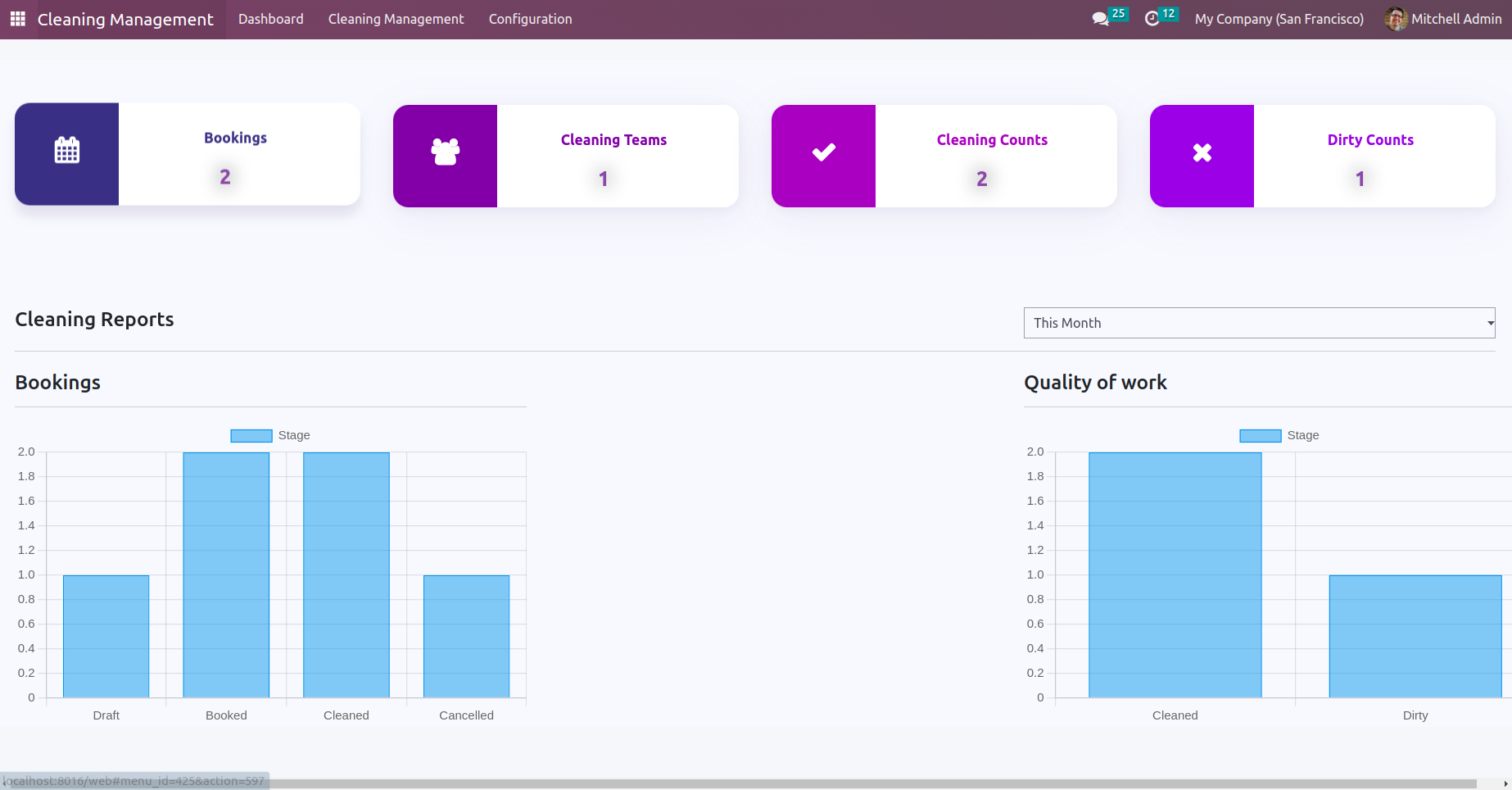Image resolution: width=1512 pixels, height=790 pixels.
Task: Toggle the Stage legend swatch in Quality of work chart
Action: click(x=1261, y=436)
